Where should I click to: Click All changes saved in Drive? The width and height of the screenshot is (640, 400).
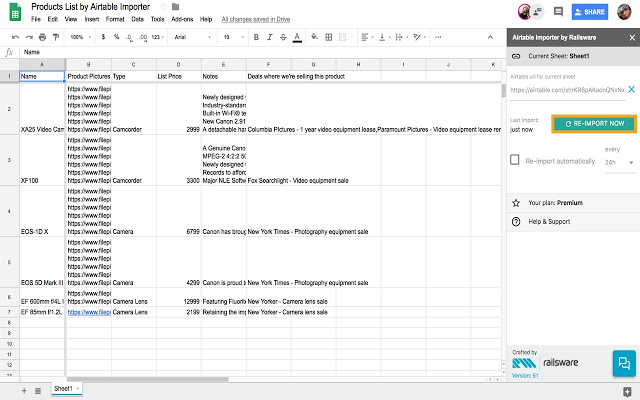coord(256,19)
